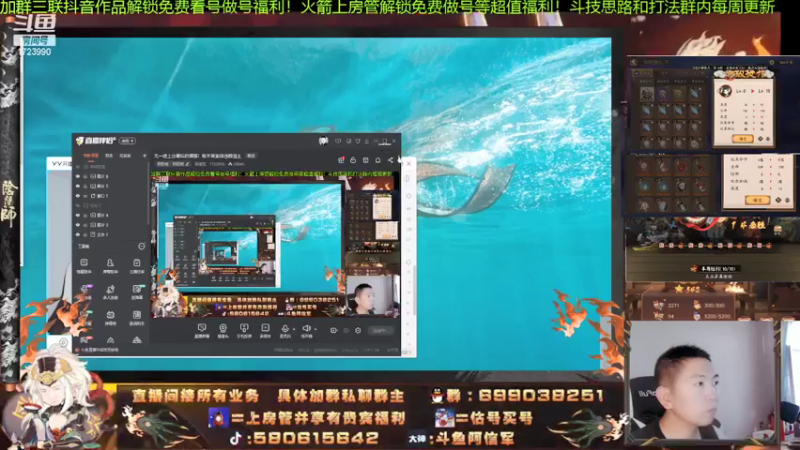Screen dimensions: 800x450
Task: Click the microphone icon in bottom toolbar
Action: (285, 329)
